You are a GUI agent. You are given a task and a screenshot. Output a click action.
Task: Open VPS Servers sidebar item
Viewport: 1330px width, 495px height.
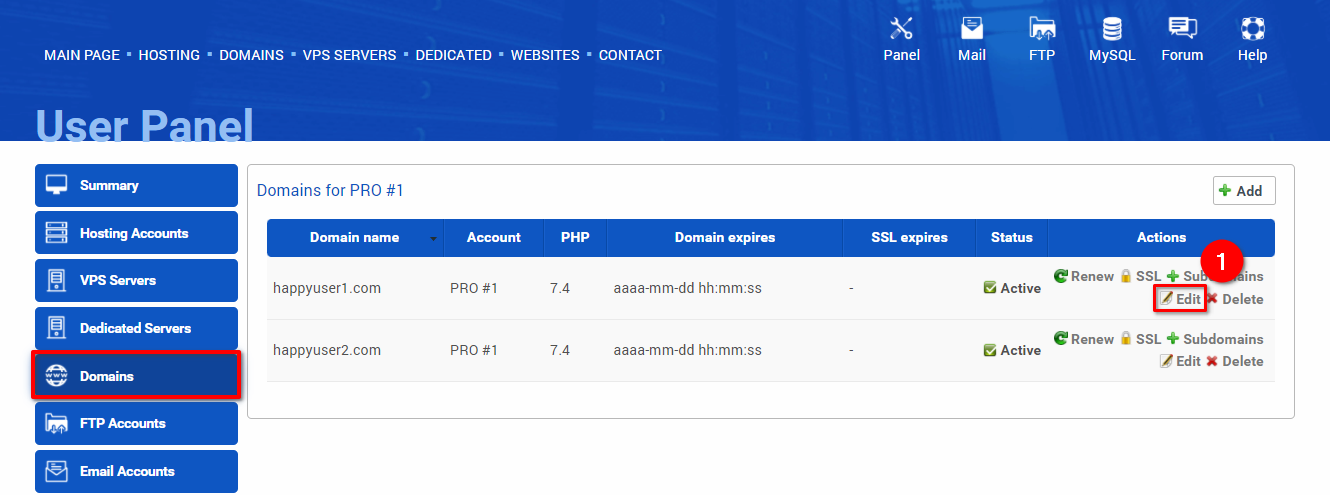tap(136, 280)
